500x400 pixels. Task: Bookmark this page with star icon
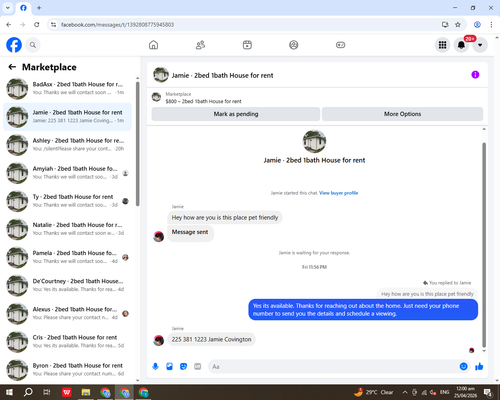pos(458,25)
